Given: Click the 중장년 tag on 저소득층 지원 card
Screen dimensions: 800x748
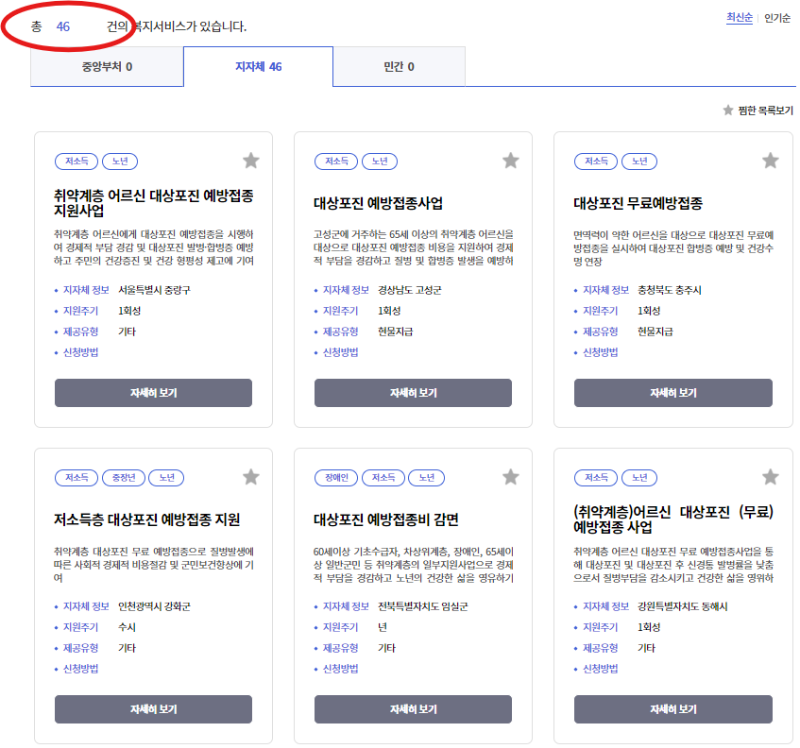Looking at the screenshot, I should pos(121,478).
